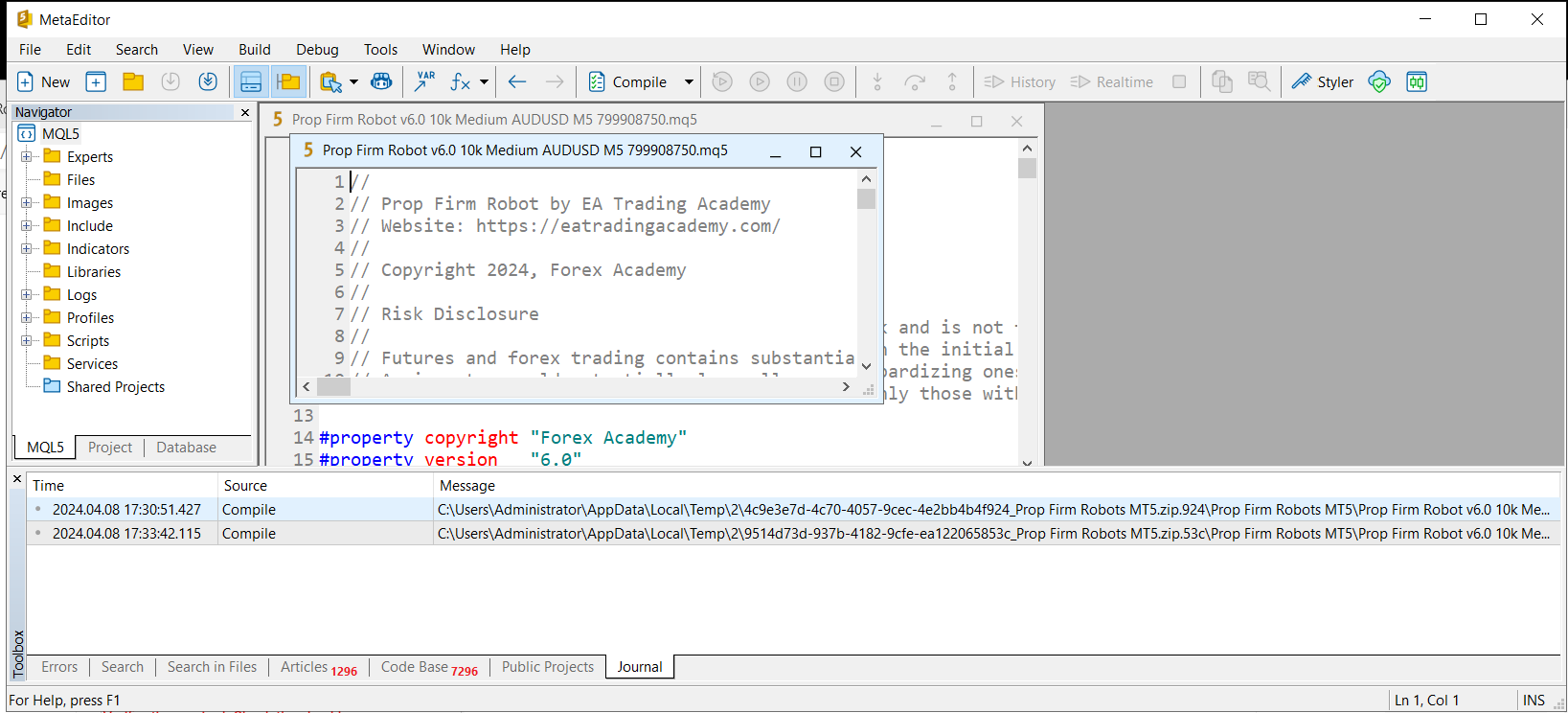Click the stop profiling square icon
Screen dimensions: 1568x713
1179,82
